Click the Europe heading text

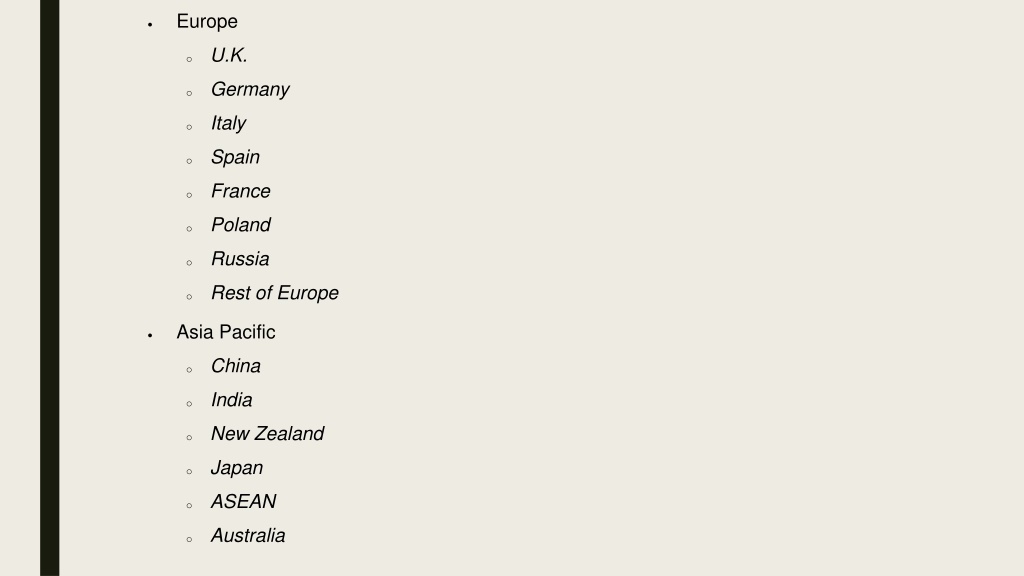(x=207, y=22)
